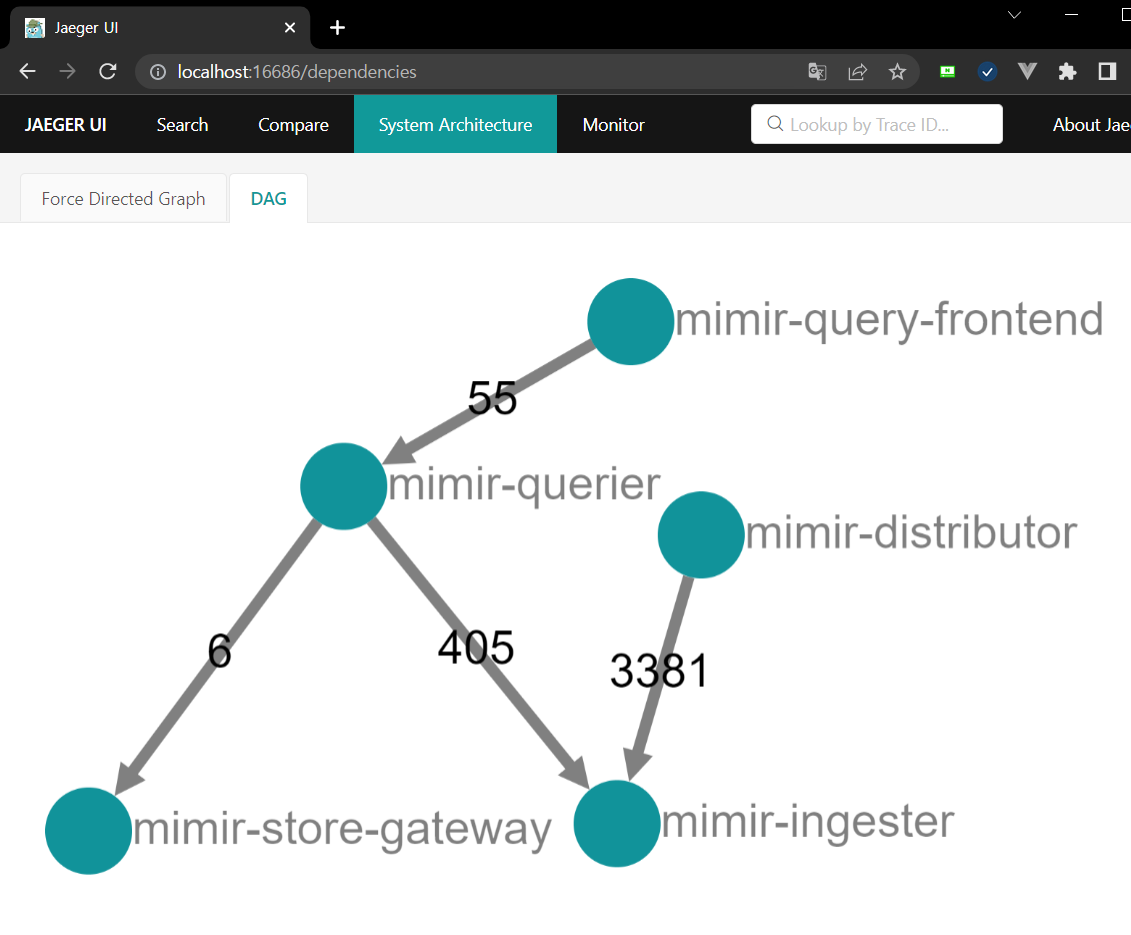
Task: Expand the tab search chevron
Action: click(x=1014, y=15)
